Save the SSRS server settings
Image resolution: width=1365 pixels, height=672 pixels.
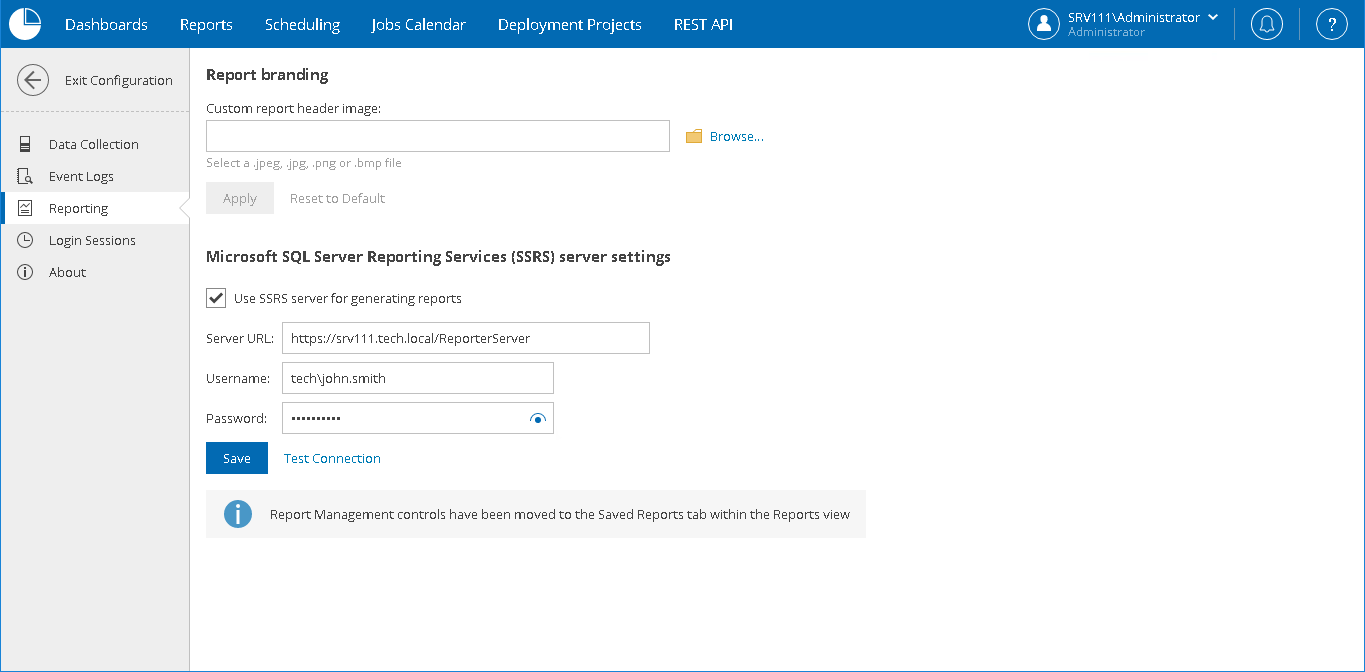237,457
